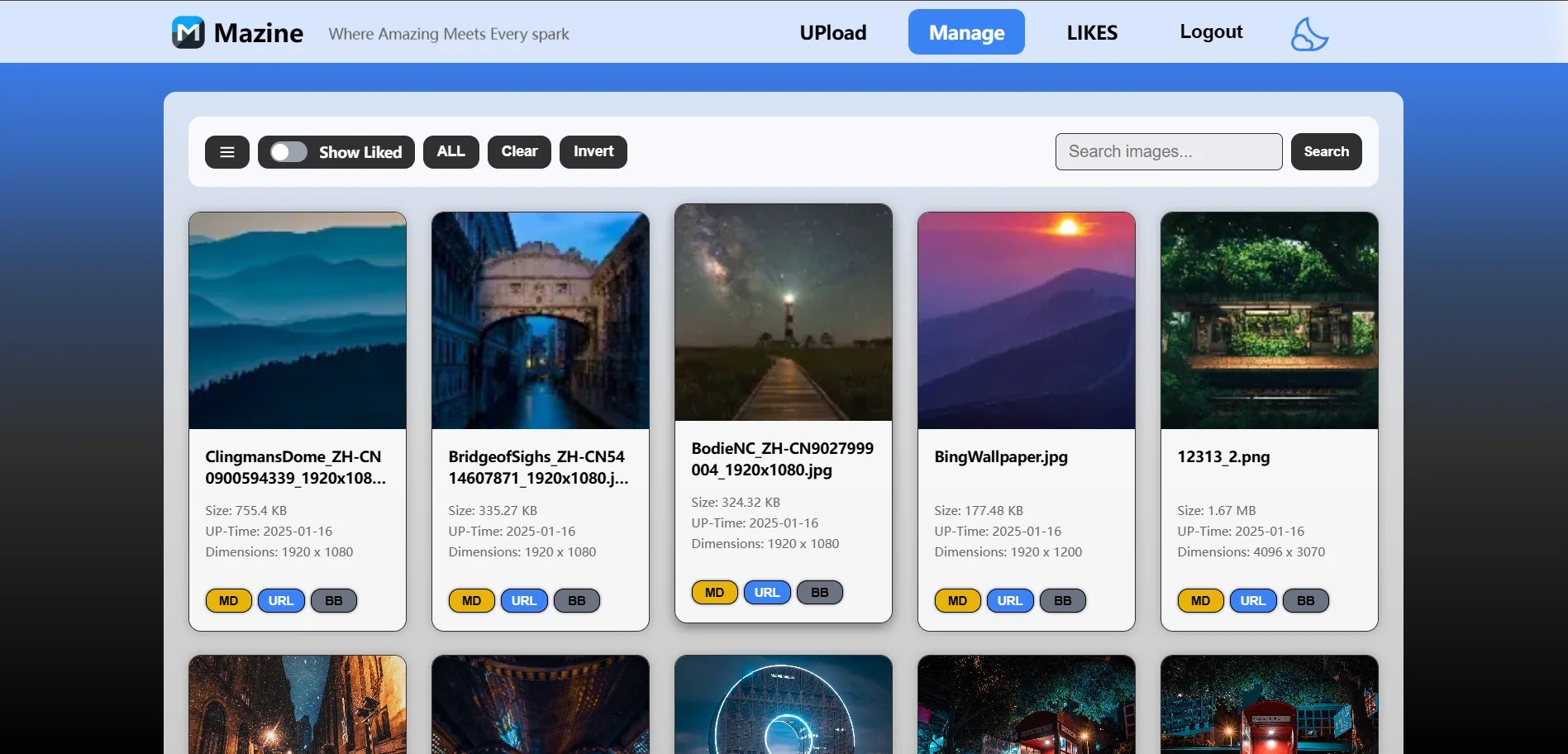The image size is (1568, 754).
Task: Click the Mazine brand name
Action: point(258,32)
